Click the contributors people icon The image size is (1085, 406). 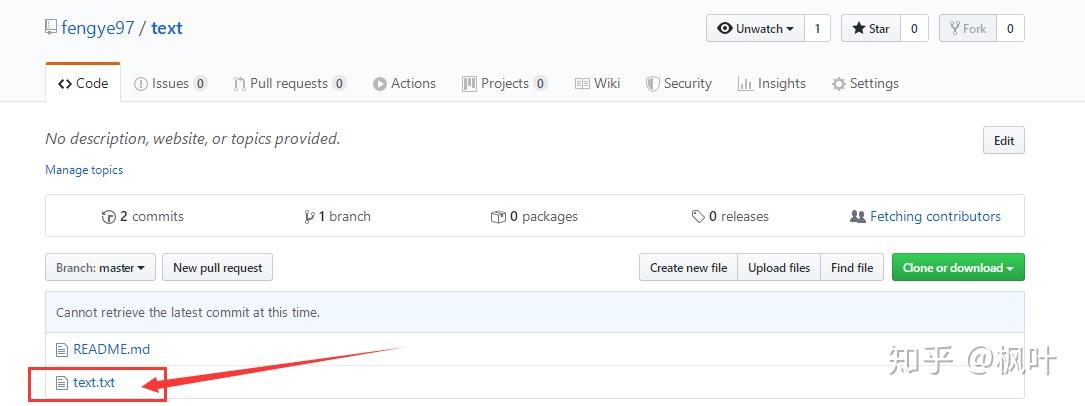click(x=857, y=217)
